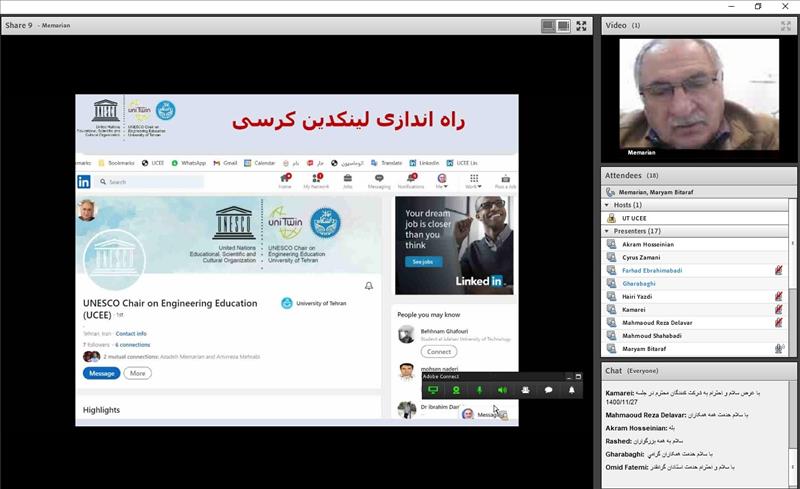Click muted microphone icon for Hairi Yazdi
This screenshot has width=800, height=489.
pyautogui.click(x=779, y=297)
